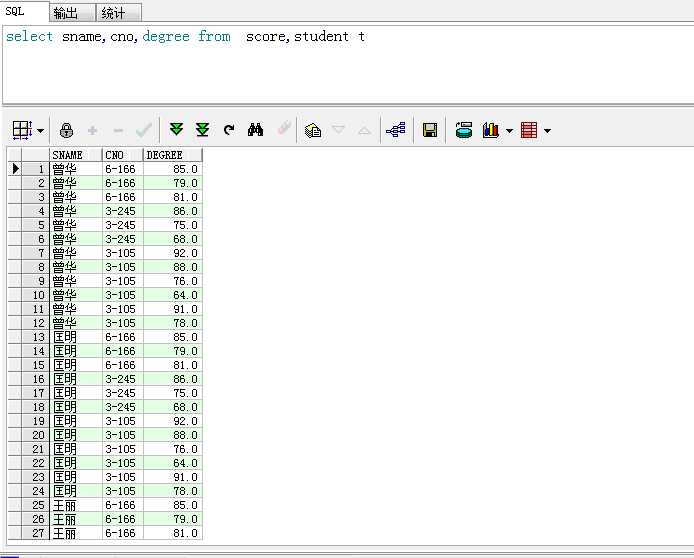Click the single record view icon
This screenshot has height=558, width=694.
313,130
